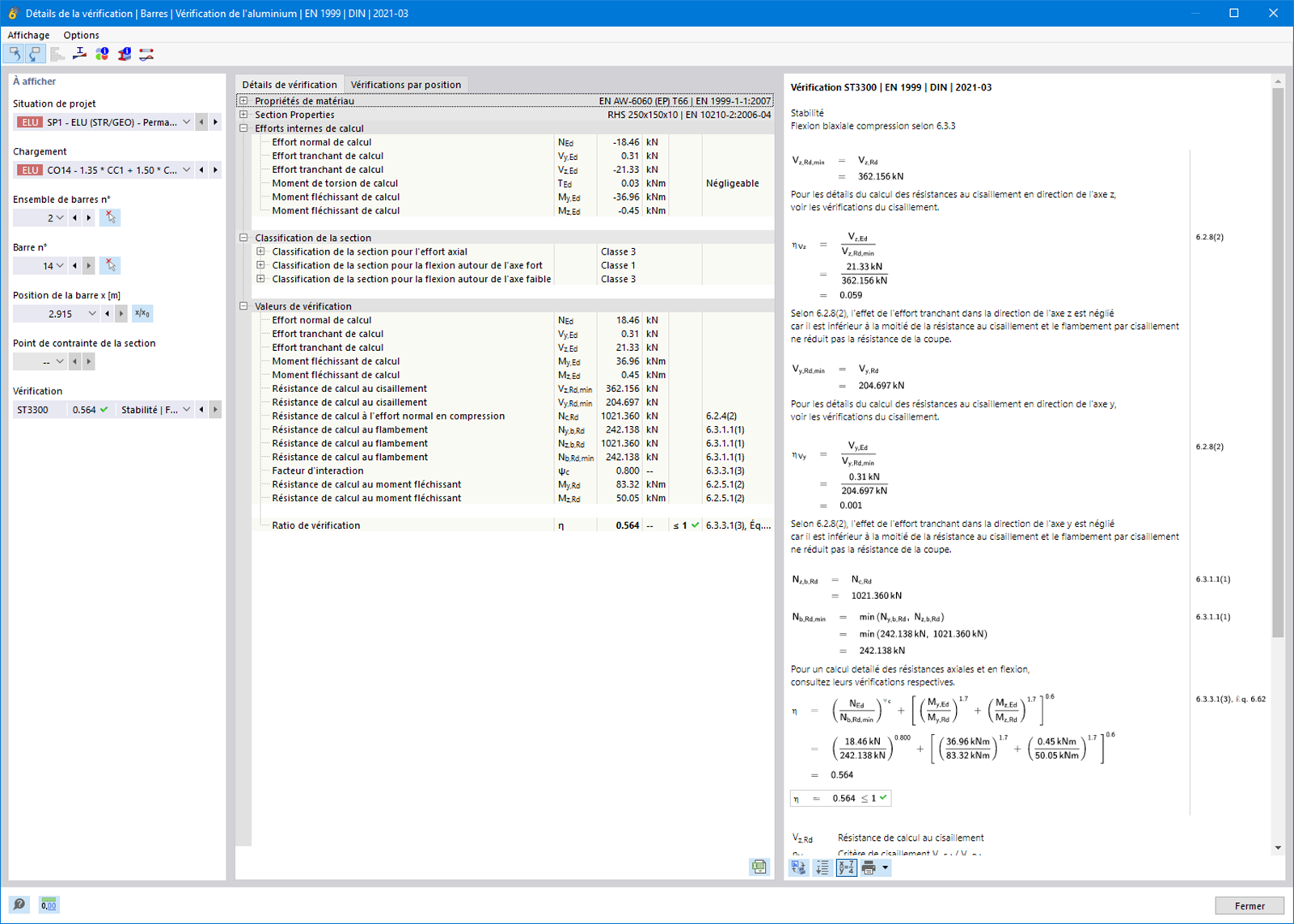The height and width of the screenshot is (924, 1294).
Task: Click the formula panel vertical scrollbar thumb
Action: coord(1278,362)
